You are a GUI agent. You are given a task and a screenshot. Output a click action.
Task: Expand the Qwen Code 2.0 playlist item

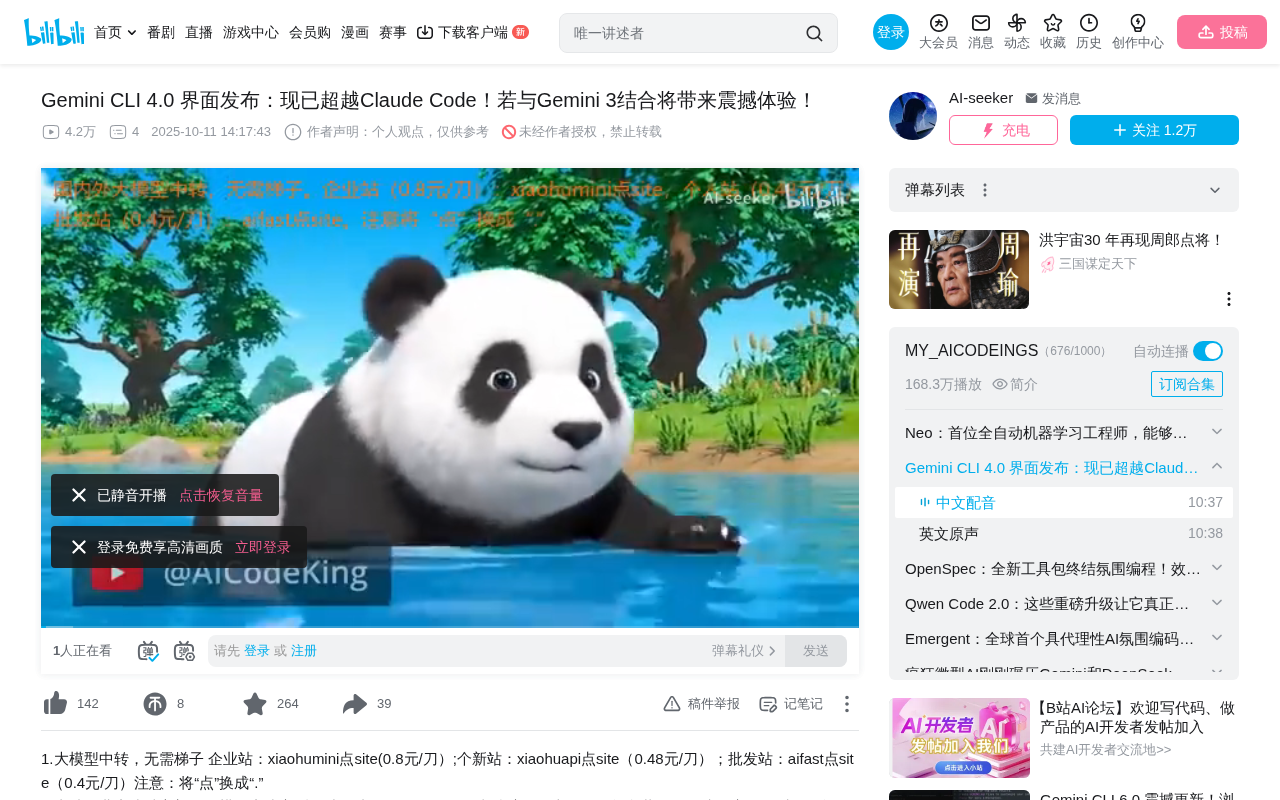1217,603
